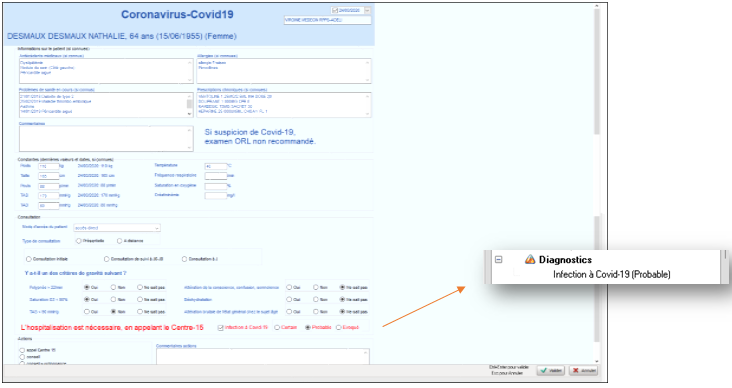The image size is (732, 388).
Task: Set Saturation O2 criterion to Ne sait pas
Action: tap(140, 299)
